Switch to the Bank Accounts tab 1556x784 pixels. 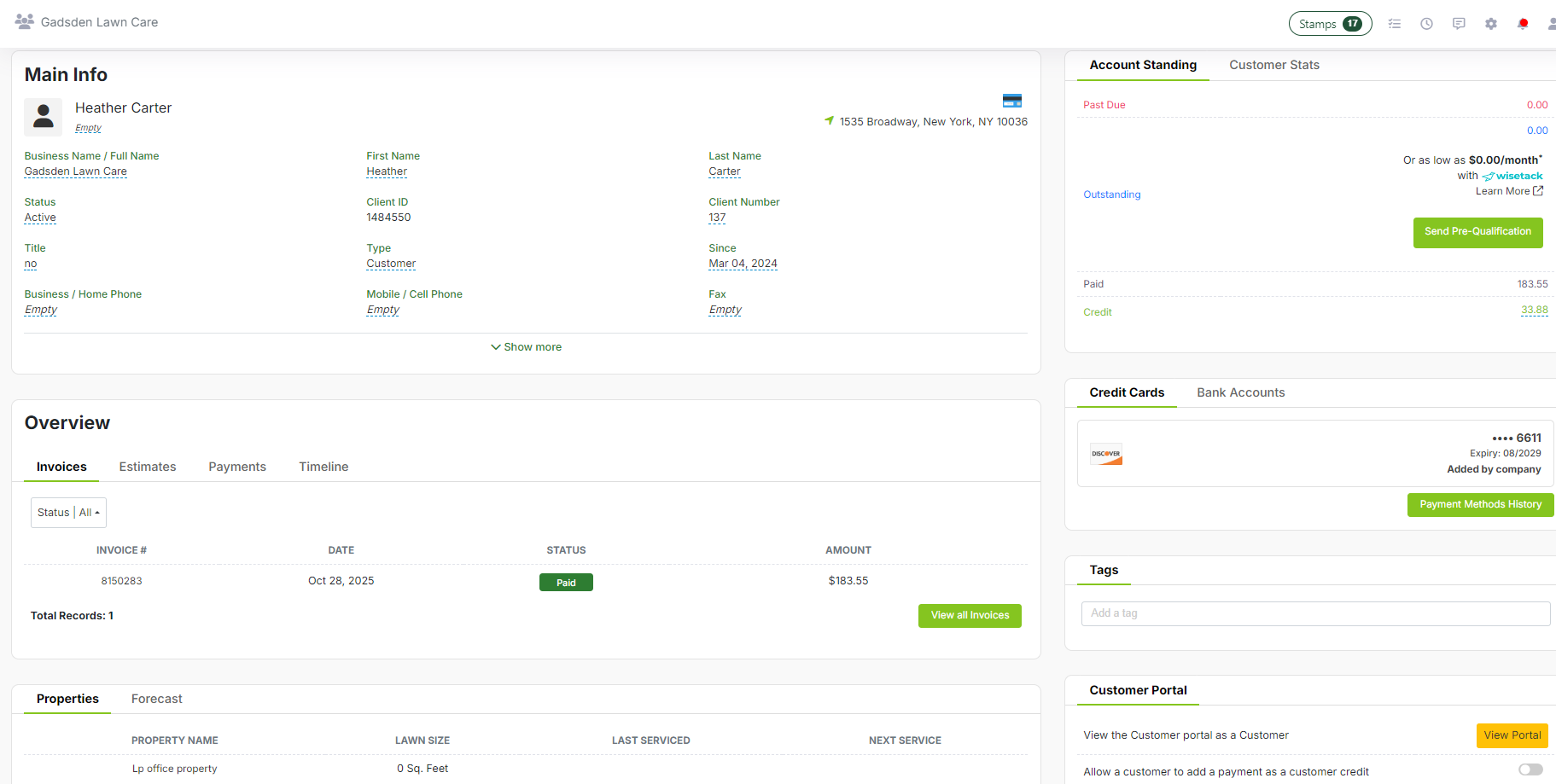click(1241, 392)
